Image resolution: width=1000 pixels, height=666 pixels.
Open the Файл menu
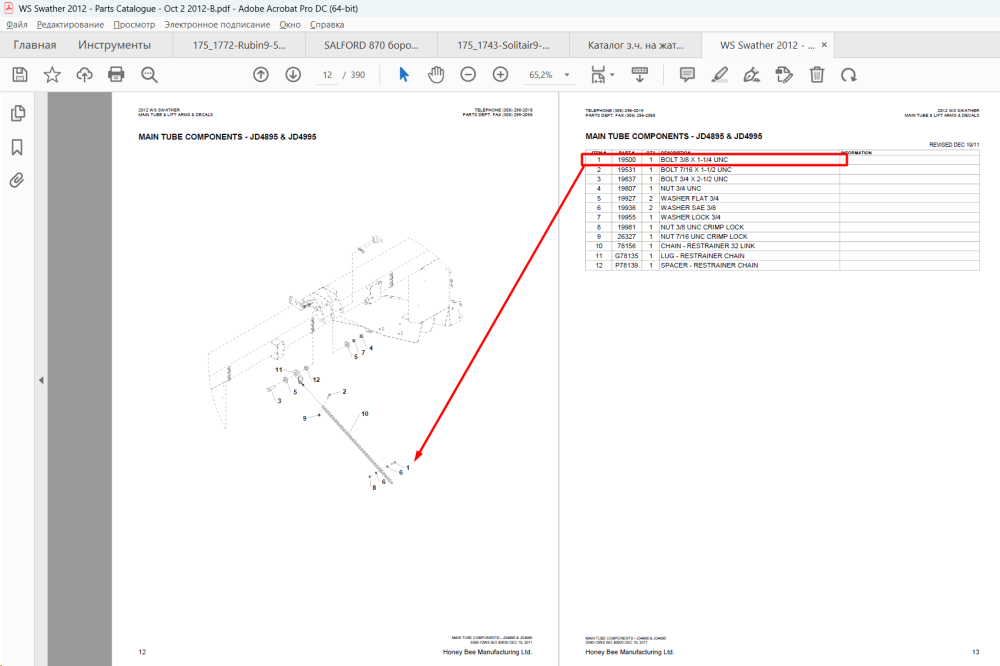click(17, 24)
